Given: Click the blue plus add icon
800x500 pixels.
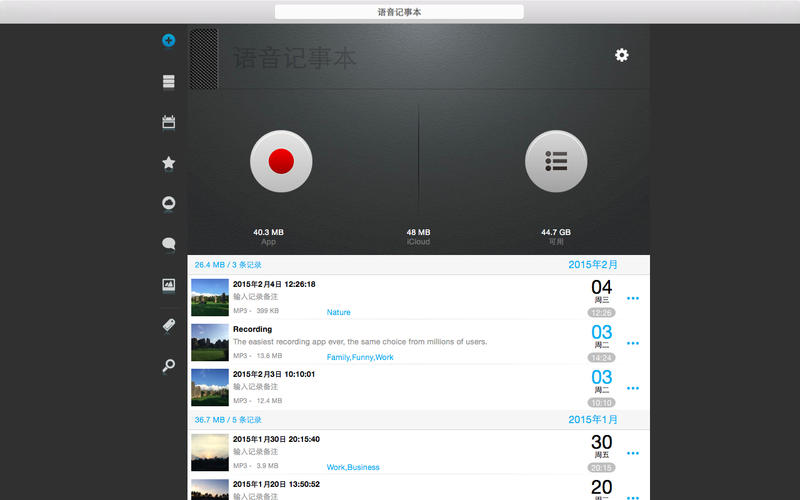Looking at the screenshot, I should coord(168,40).
